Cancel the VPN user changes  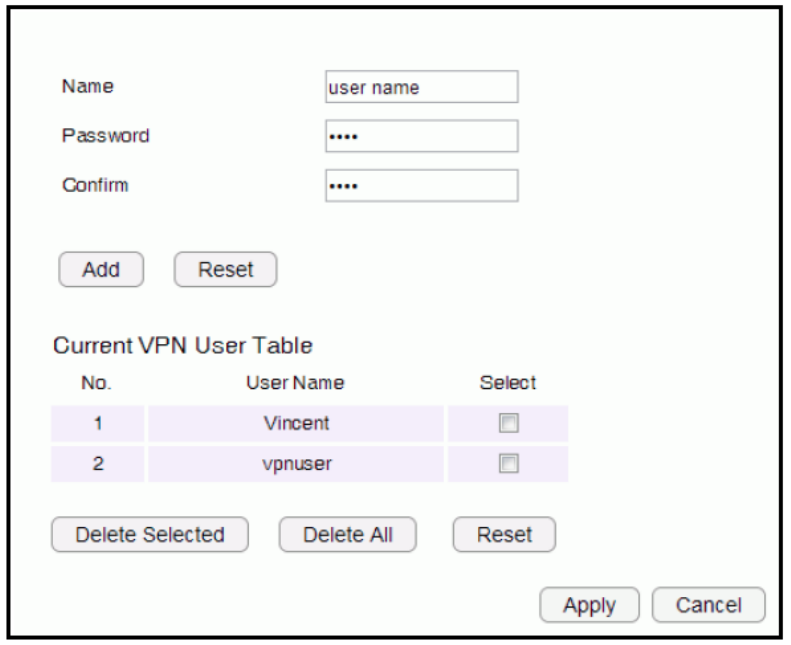tap(708, 605)
